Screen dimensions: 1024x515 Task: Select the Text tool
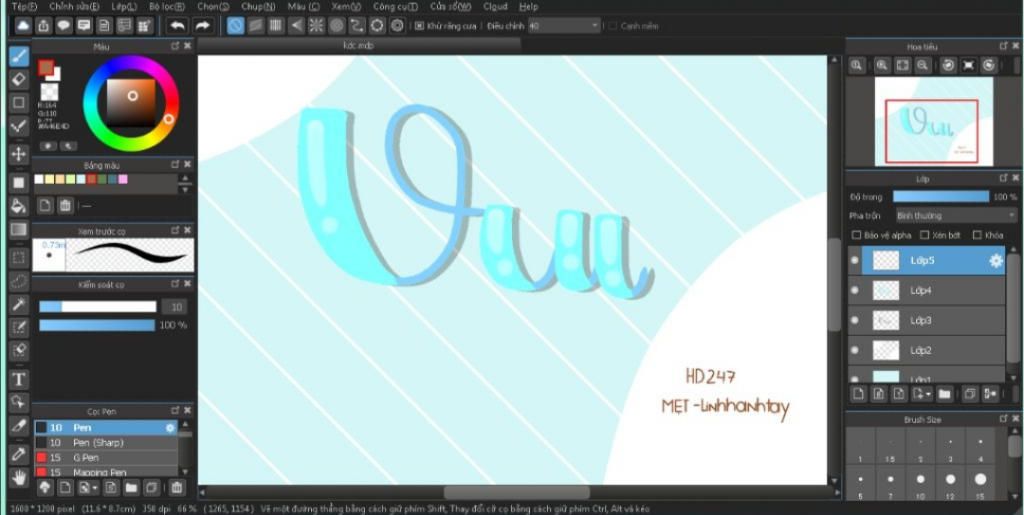(x=19, y=379)
